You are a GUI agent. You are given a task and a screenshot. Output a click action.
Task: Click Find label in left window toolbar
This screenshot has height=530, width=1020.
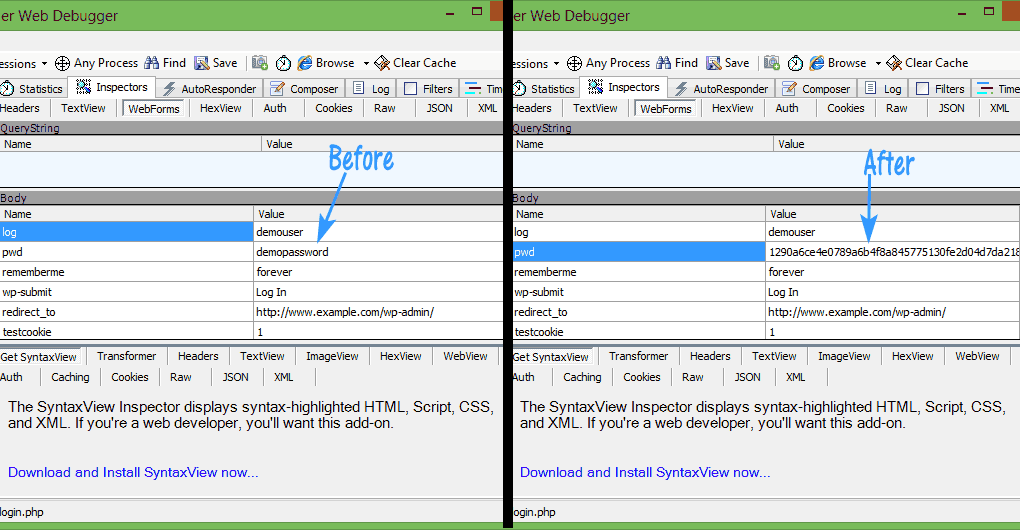[x=174, y=62]
